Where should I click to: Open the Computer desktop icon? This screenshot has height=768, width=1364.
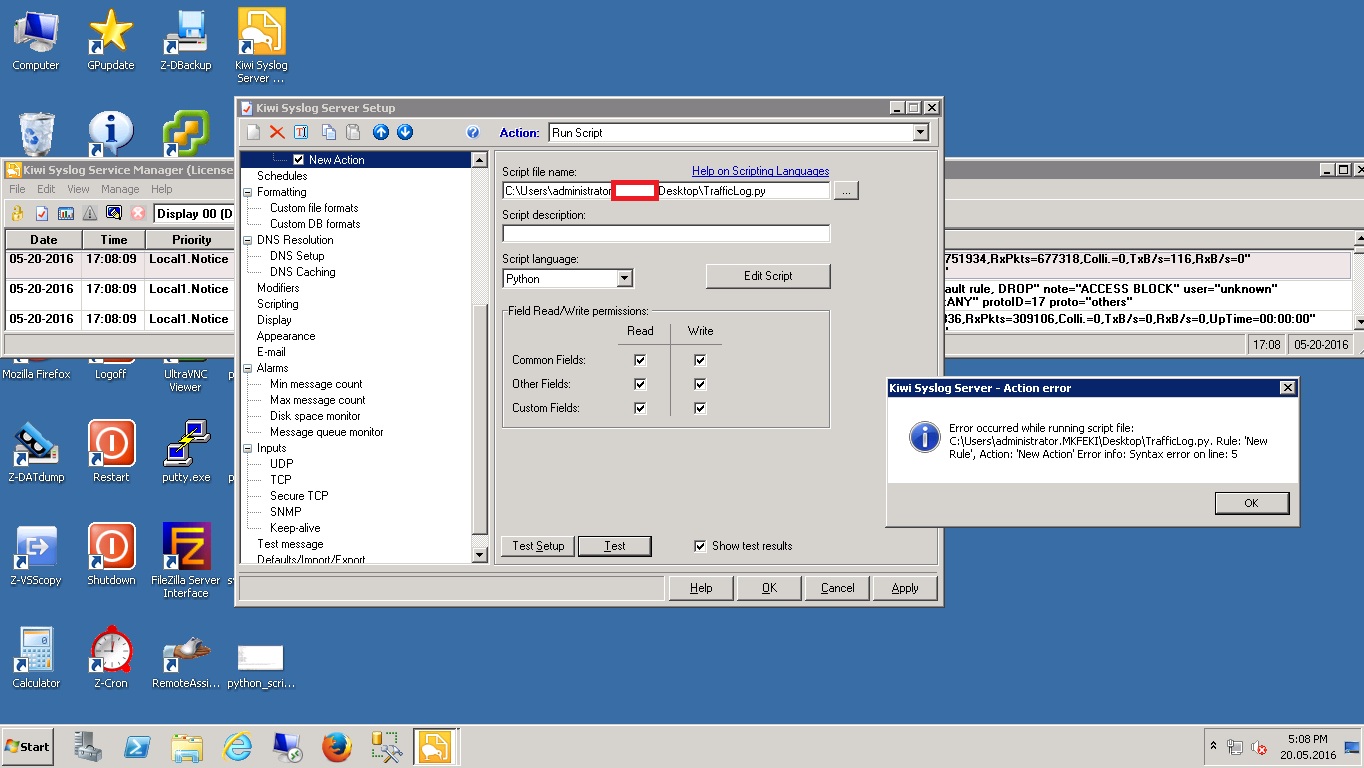35,41
